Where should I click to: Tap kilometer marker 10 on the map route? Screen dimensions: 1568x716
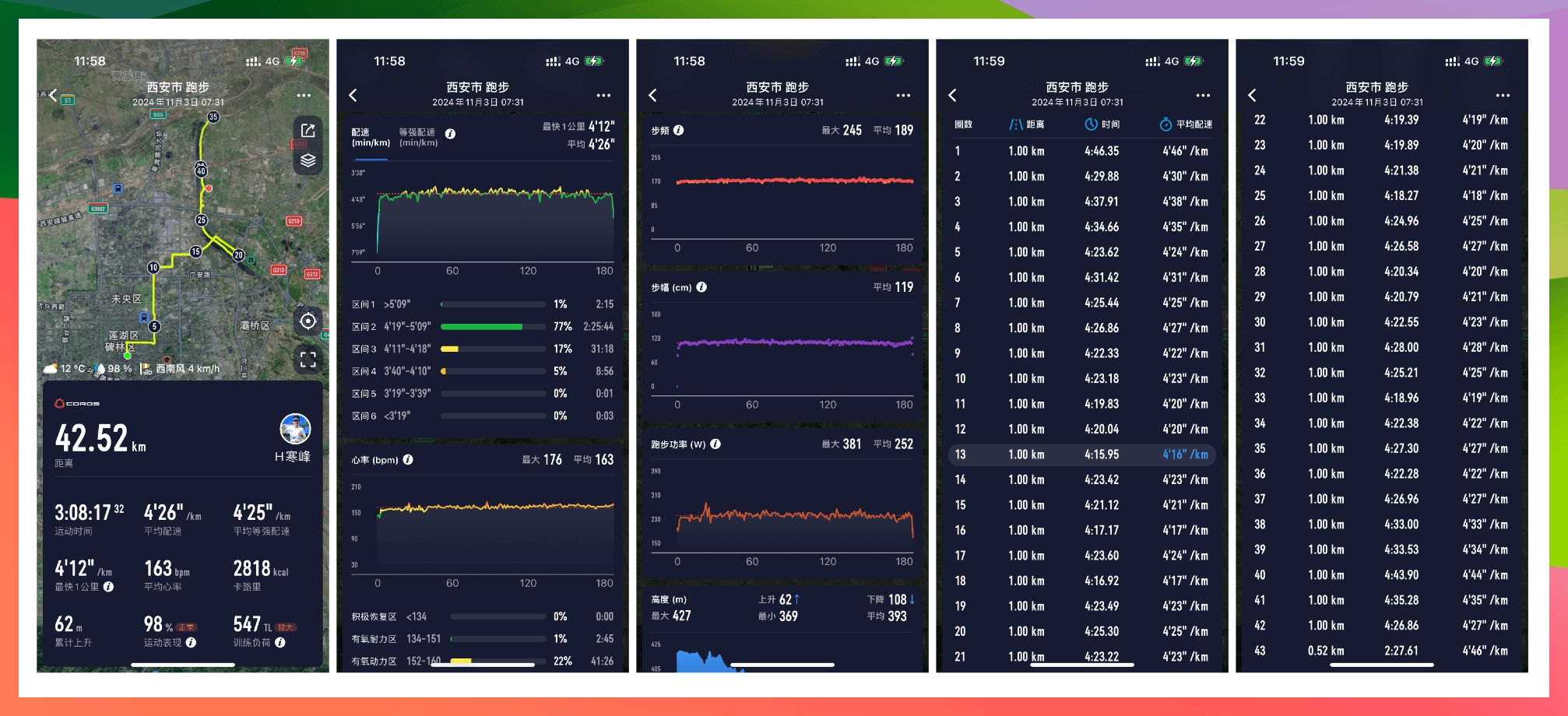[153, 267]
